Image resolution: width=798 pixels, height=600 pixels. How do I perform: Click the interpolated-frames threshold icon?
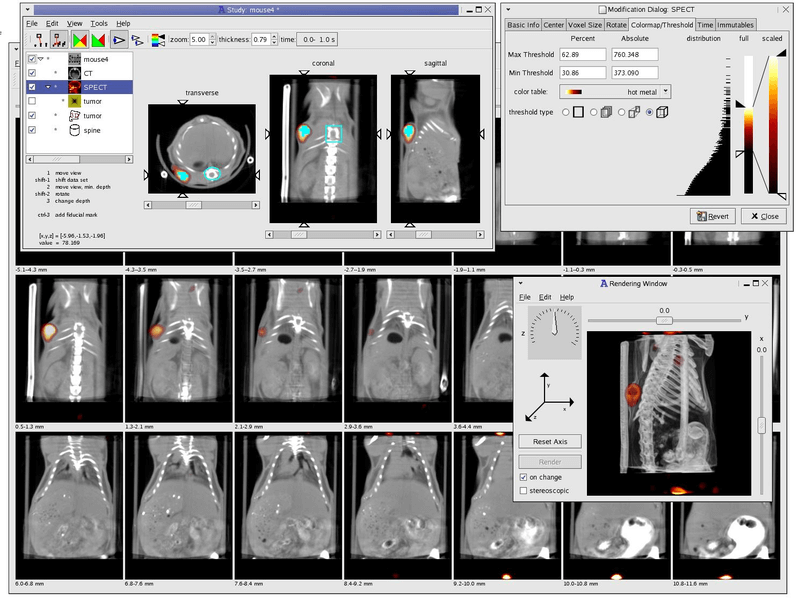634,112
